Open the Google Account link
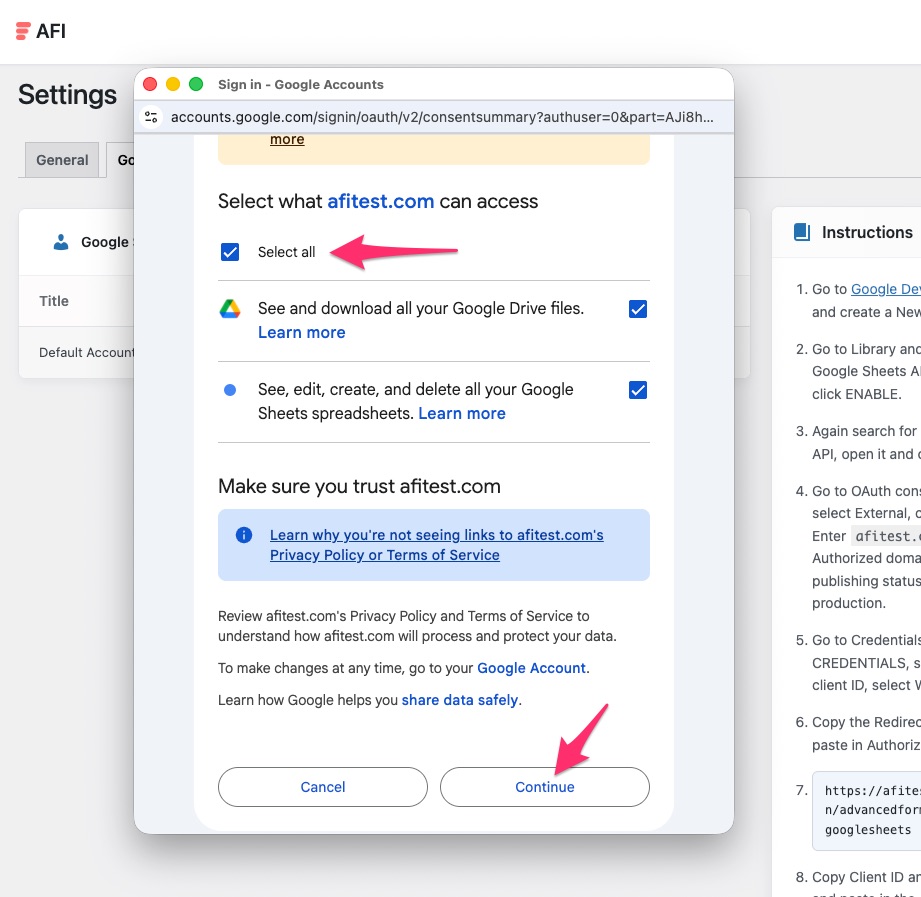The height and width of the screenshot is (897, 921). pyautogui.click(x=531, y=668)
